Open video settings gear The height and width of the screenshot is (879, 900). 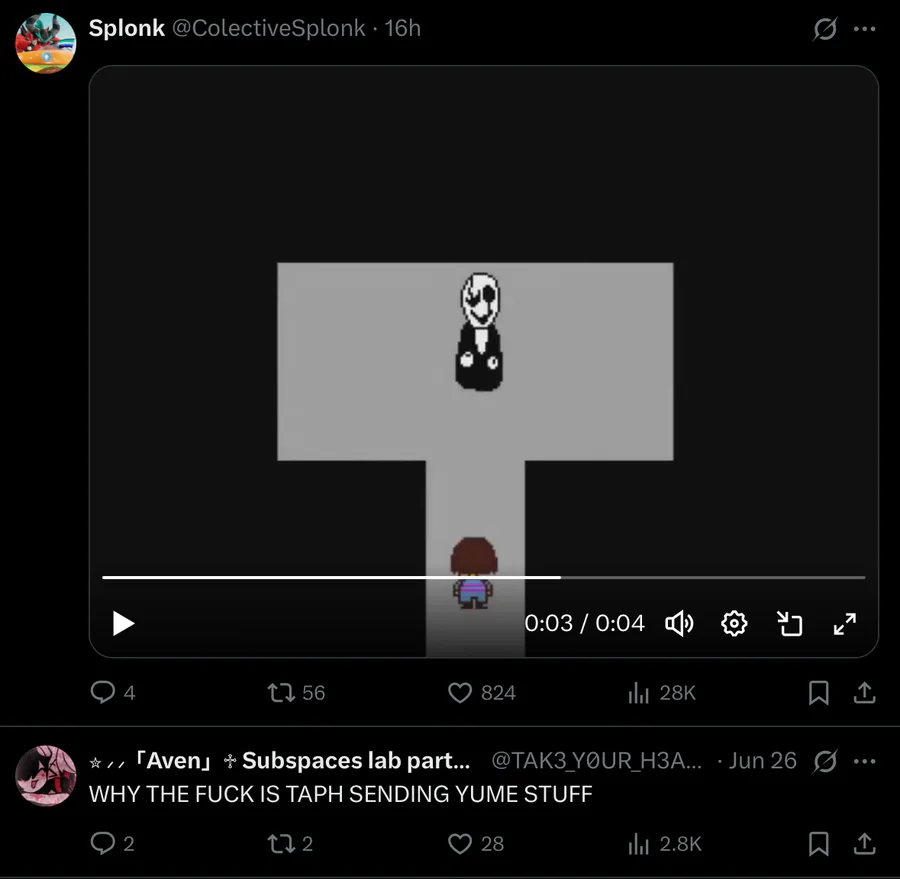[734, 624]
